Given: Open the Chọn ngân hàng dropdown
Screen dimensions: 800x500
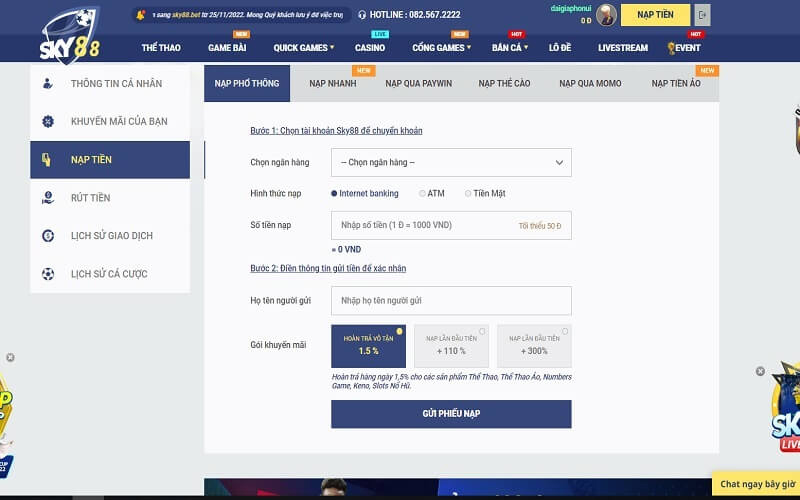Looking at the screenshot, I should coord(451,162).
